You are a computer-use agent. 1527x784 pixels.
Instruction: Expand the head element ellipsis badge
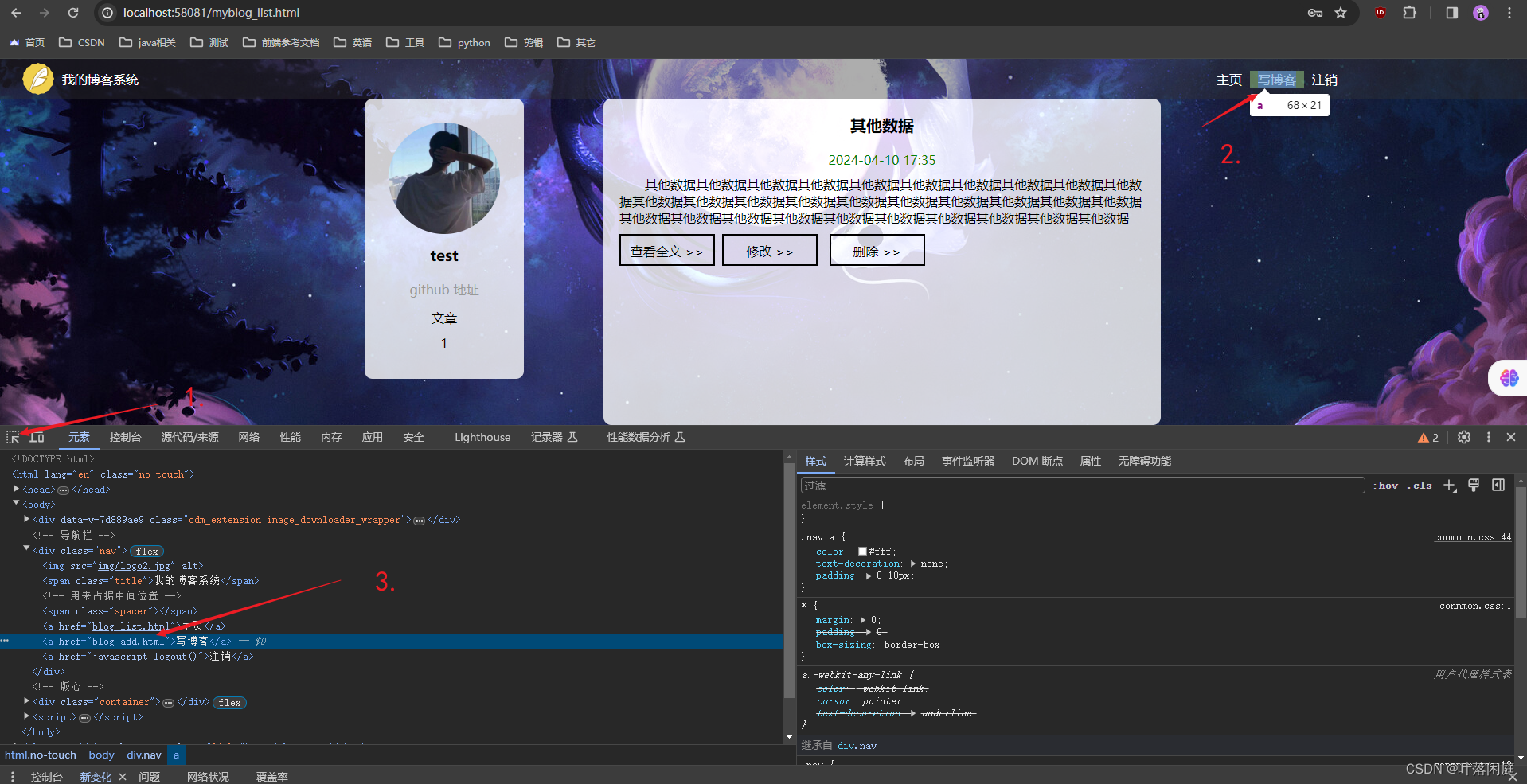(64, 490)
